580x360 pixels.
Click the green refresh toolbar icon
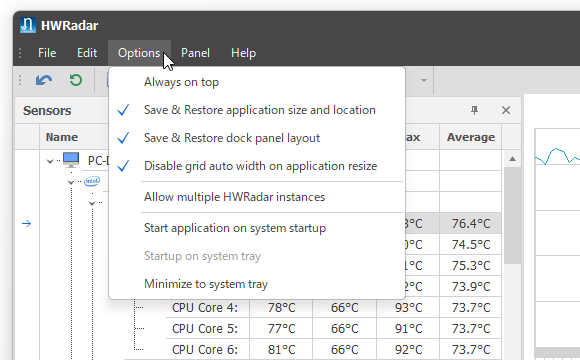[x=76, y=80]
